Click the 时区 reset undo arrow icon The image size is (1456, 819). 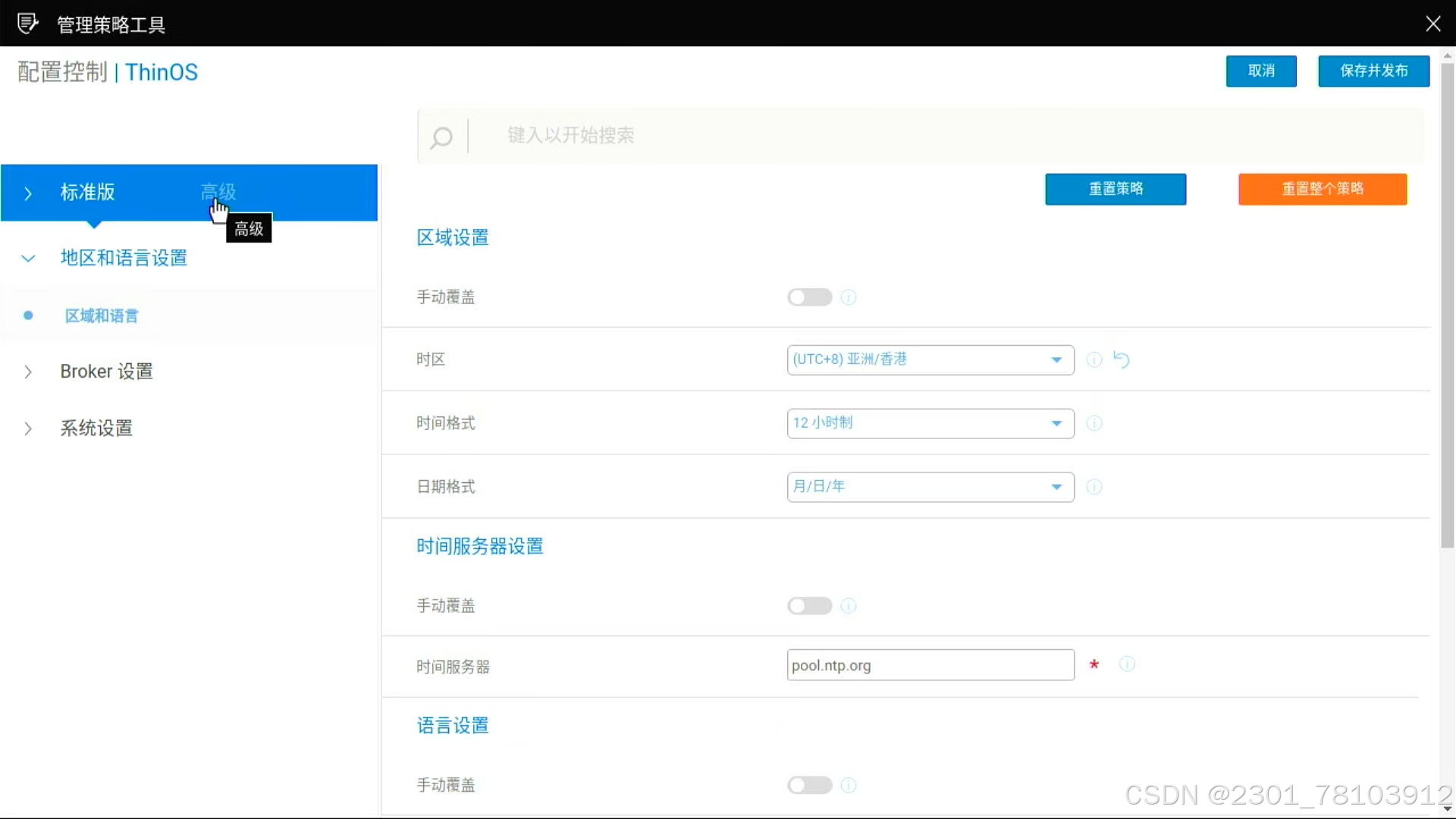pyautogui.click(x=1122, y=359)
